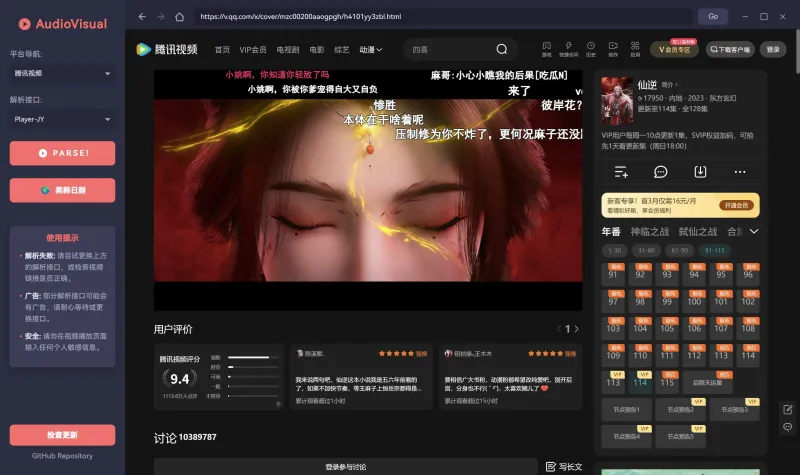Switch to the 年番 tab

(x=611, y=232)
